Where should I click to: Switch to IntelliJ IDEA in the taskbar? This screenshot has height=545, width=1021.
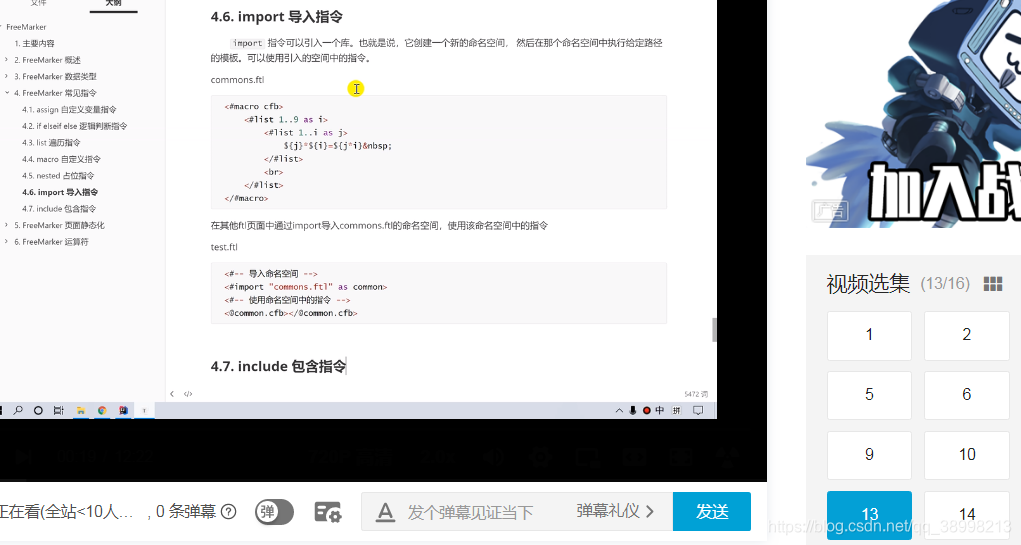(x=123, y=410)
